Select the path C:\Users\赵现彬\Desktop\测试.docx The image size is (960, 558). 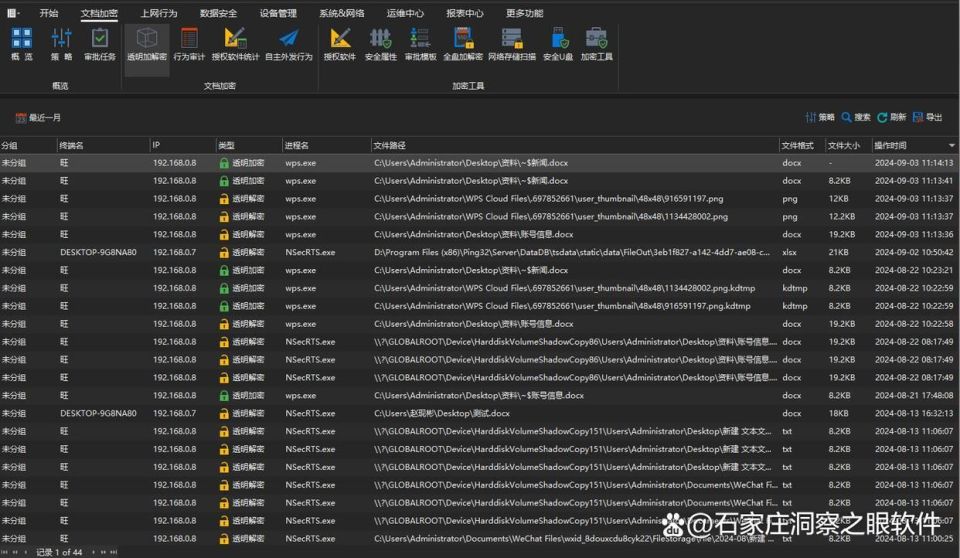point(441,413)
